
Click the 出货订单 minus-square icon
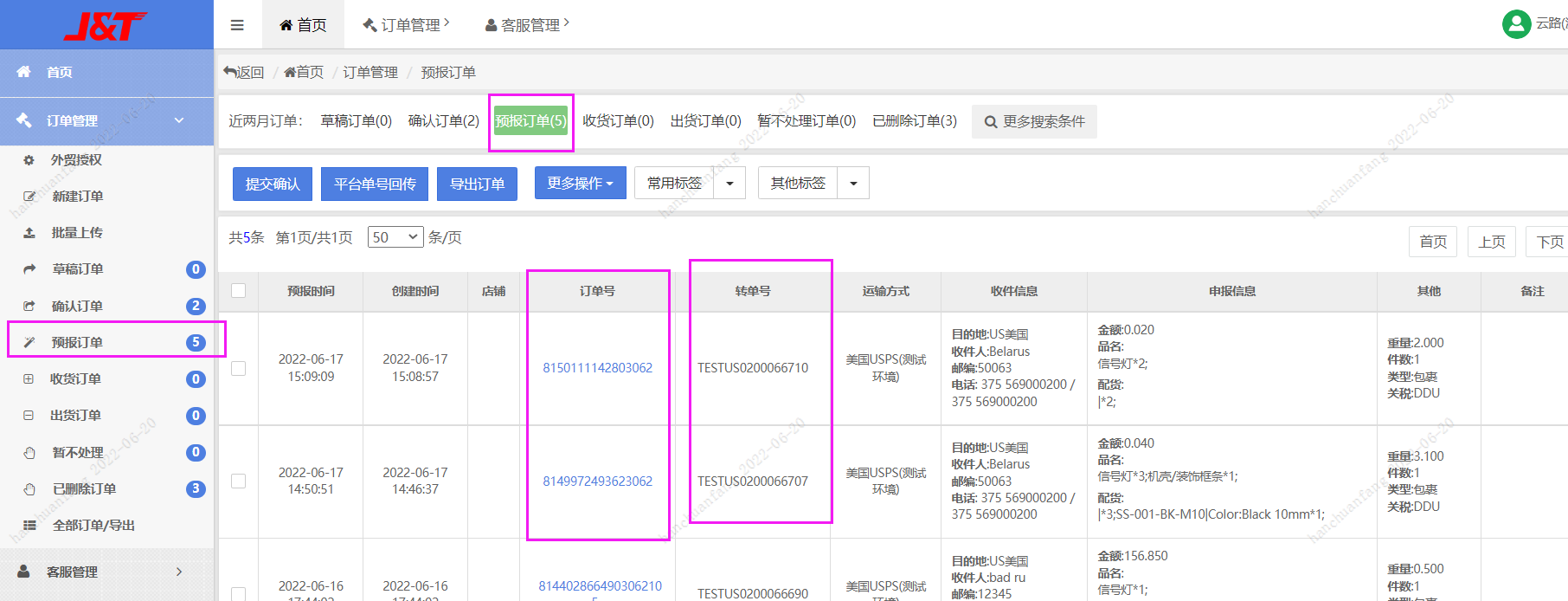29,416
